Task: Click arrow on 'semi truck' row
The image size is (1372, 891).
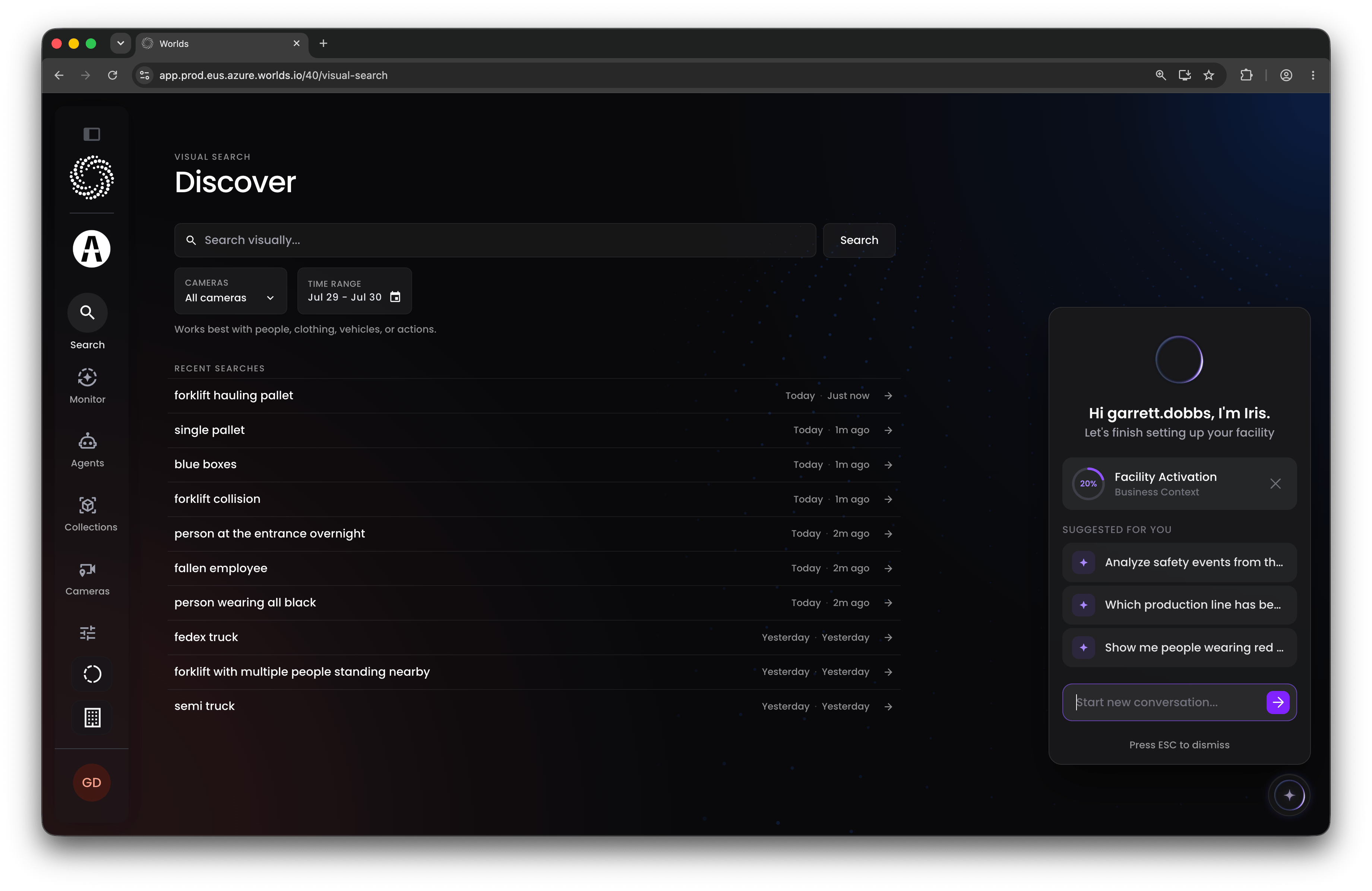Action: coord(888,707)
